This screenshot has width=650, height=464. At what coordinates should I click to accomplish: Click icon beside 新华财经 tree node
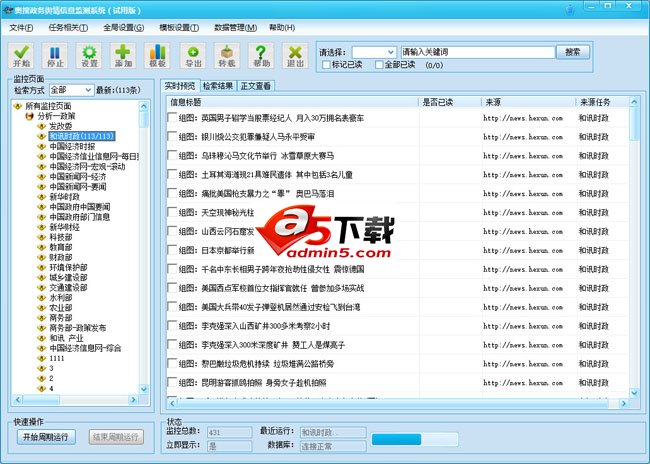tap(41, 227)
